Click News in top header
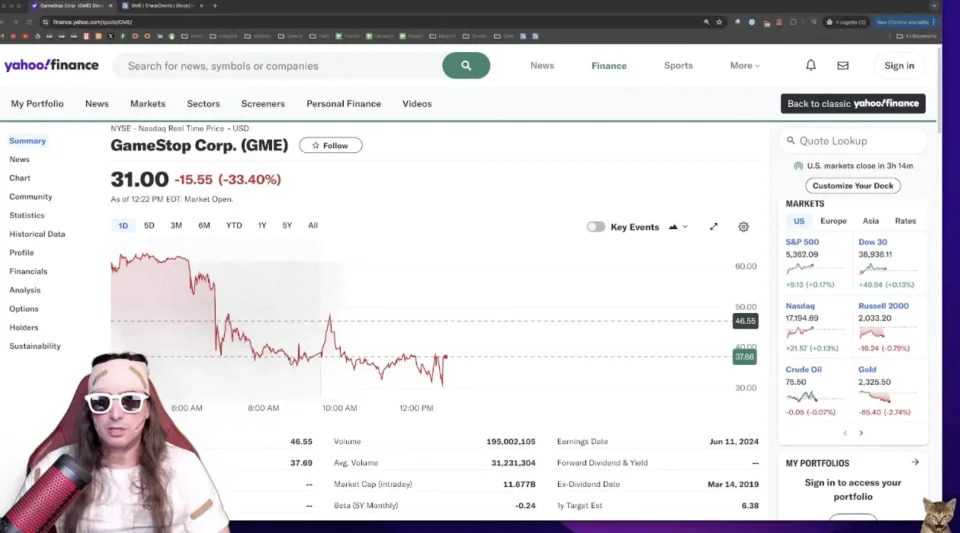The width and height of the screenshot is (960, 533). pyautogui.click(x=542, y=65)
